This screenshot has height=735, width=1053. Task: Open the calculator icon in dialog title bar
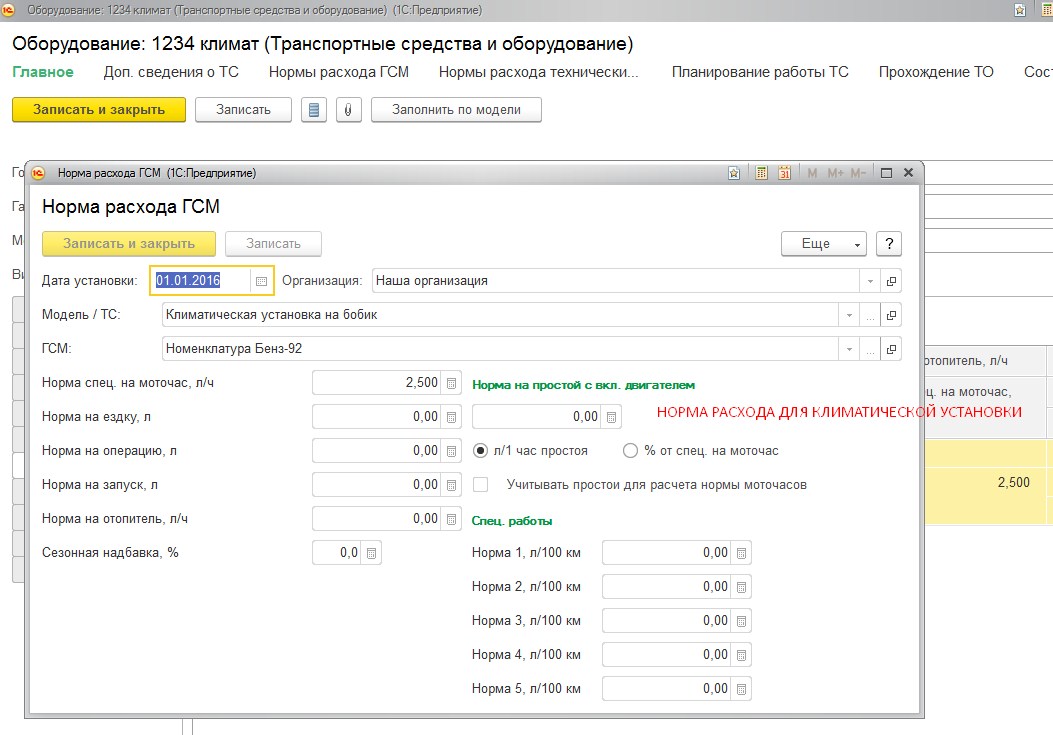(761, 173)
